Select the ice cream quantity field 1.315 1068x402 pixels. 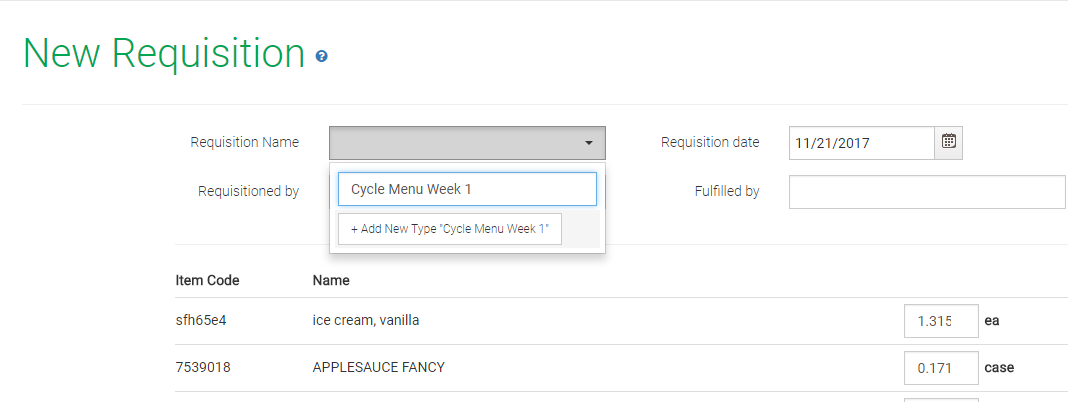click(940, 321)
